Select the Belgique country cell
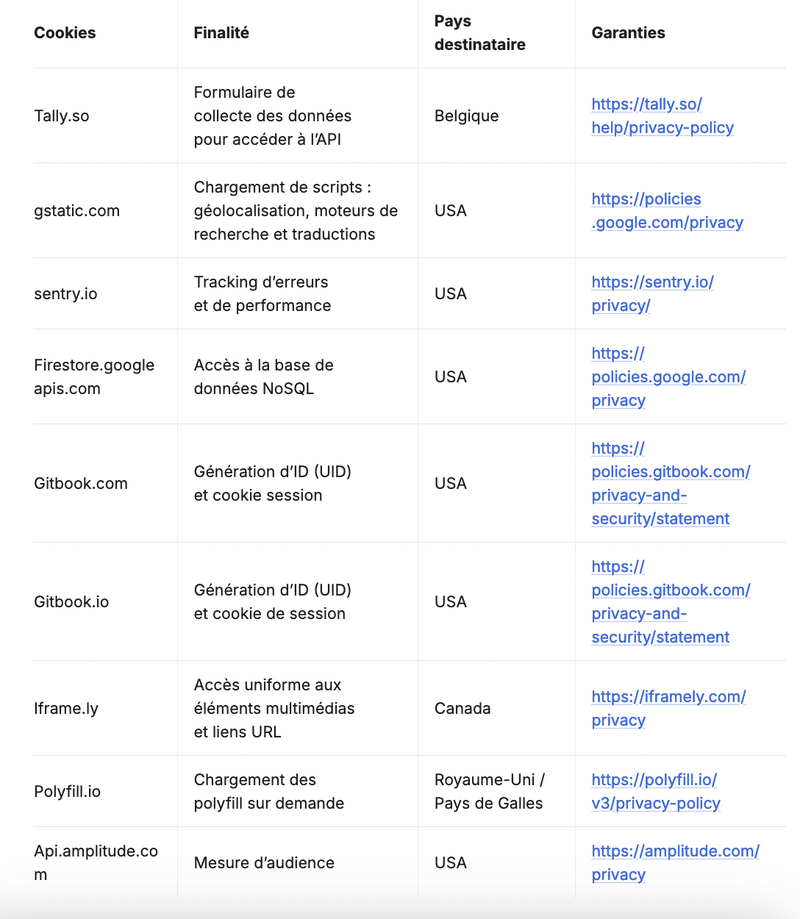Viewport: 800px width, 919px height. pos(466,116)
